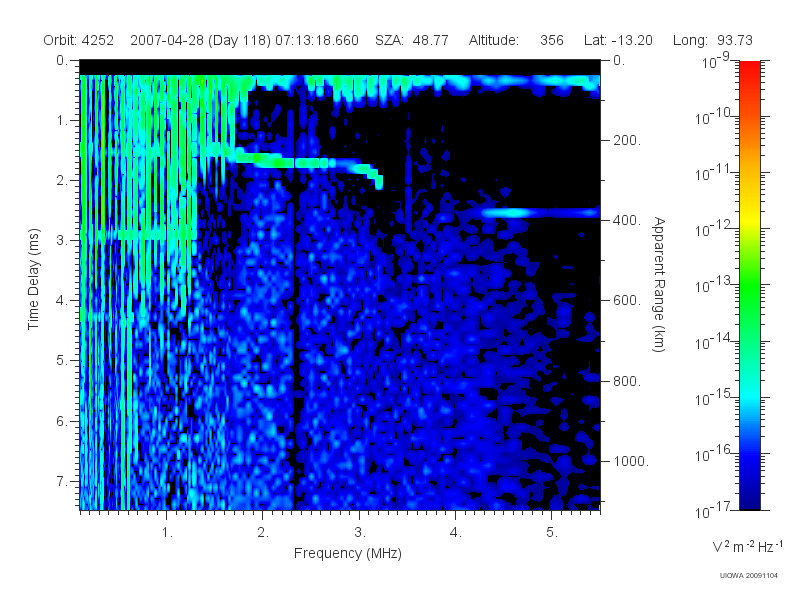The width and height of the screenshot is (800, 600).
Task: Click the 'Orbit: 4252' header text
Action: click(79, 40)
